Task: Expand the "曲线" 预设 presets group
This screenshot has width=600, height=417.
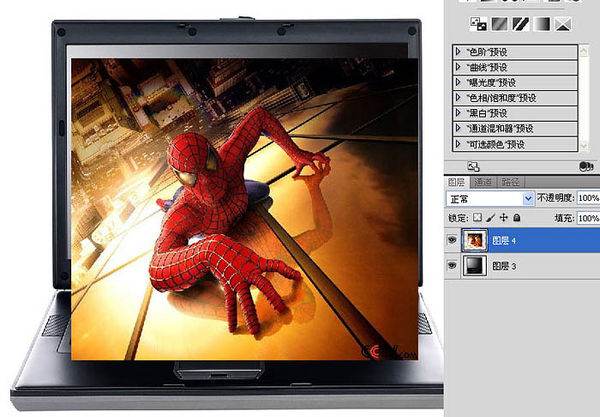Action: (458, 67)
